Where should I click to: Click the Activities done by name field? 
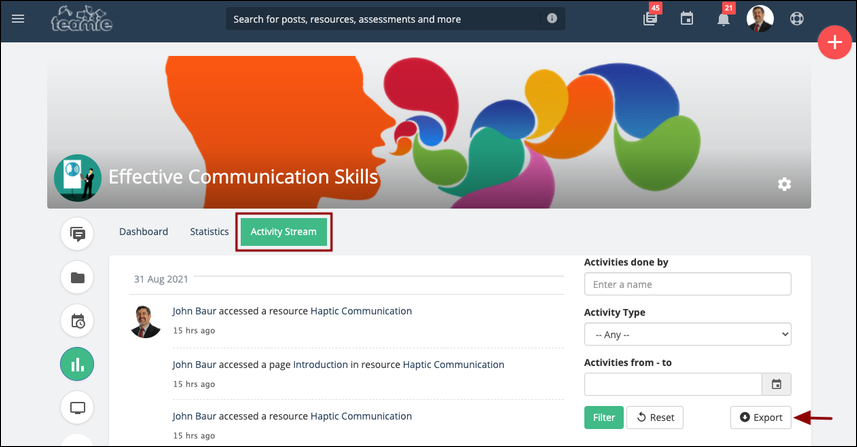tap(688, 284)
